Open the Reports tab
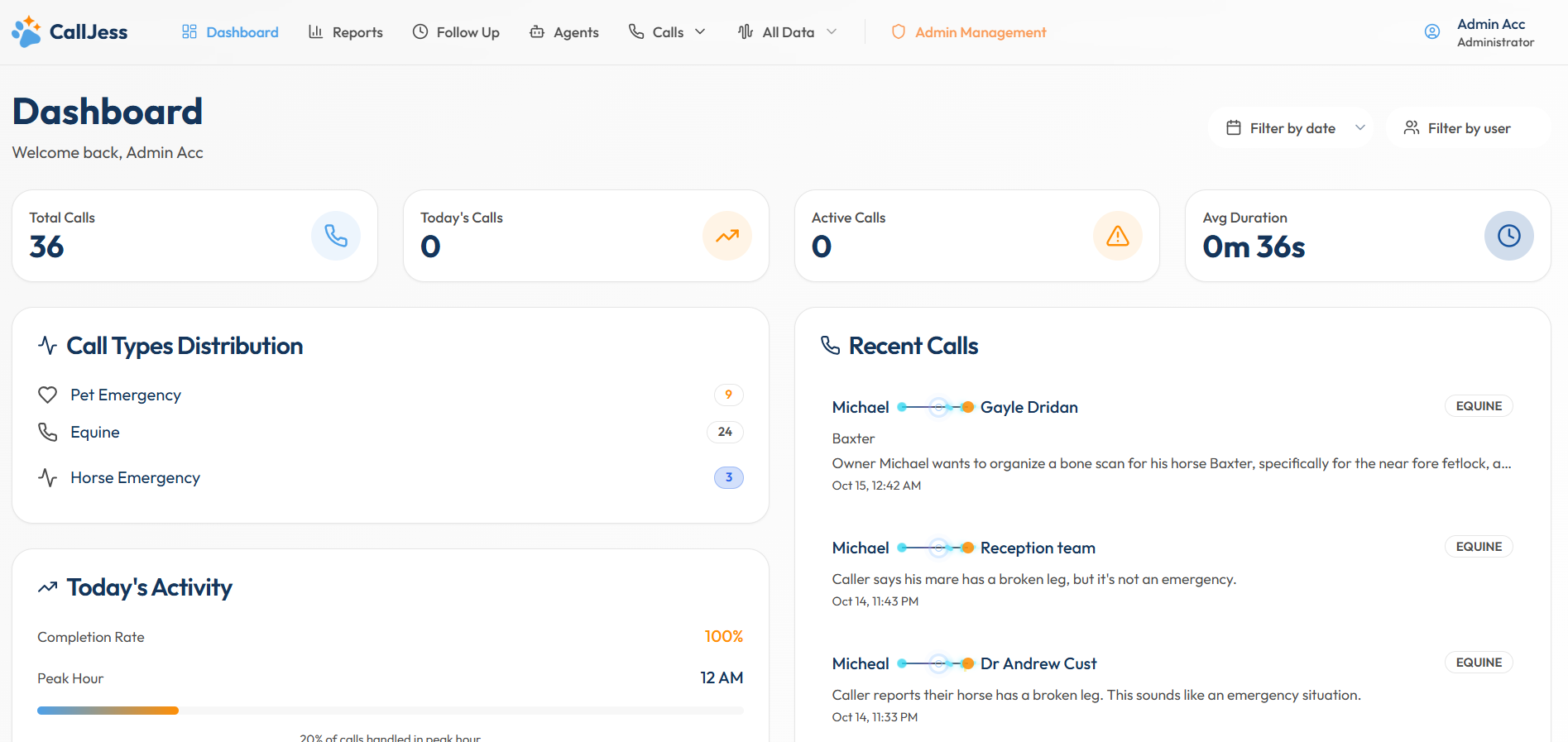The width and height of the screenshot is (1568, 742). [x=346, y=32]
